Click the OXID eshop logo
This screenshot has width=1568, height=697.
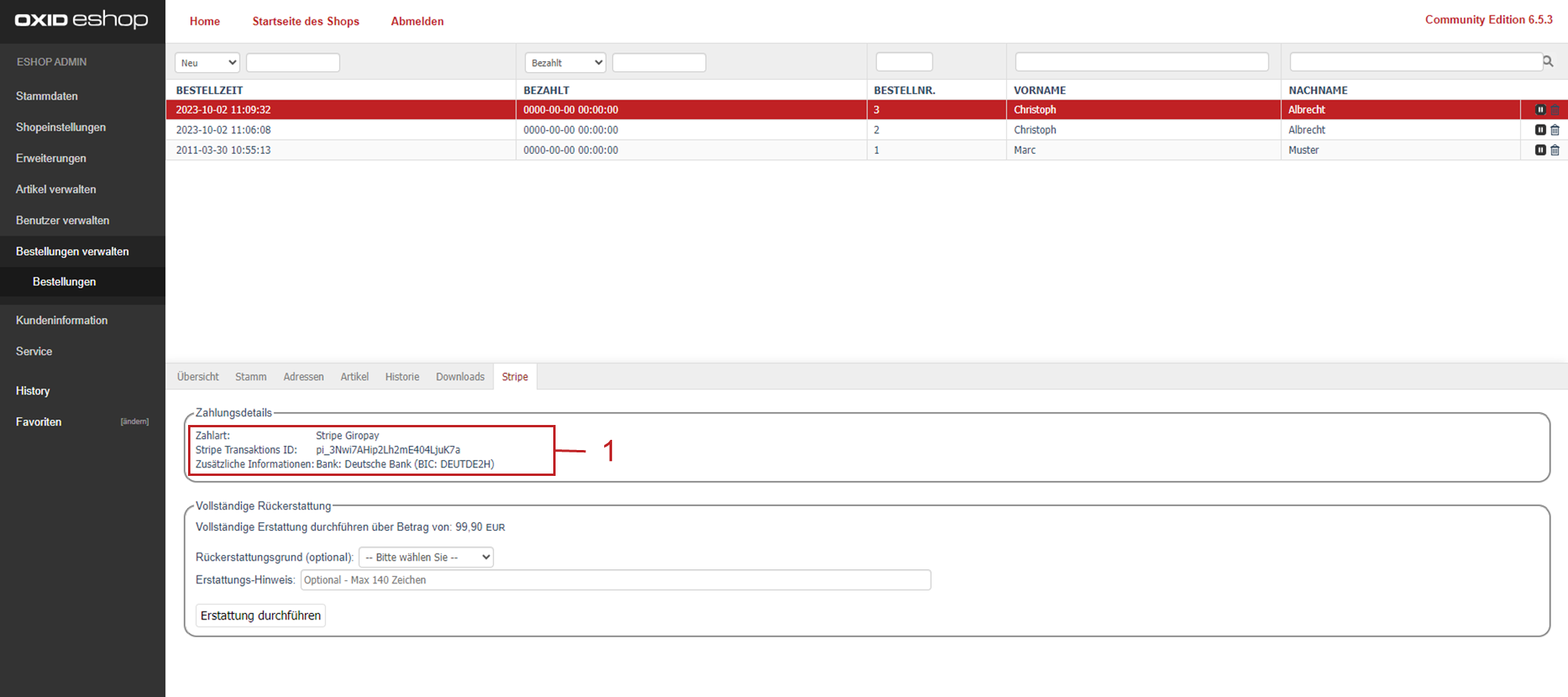click(x=81, y=20)
